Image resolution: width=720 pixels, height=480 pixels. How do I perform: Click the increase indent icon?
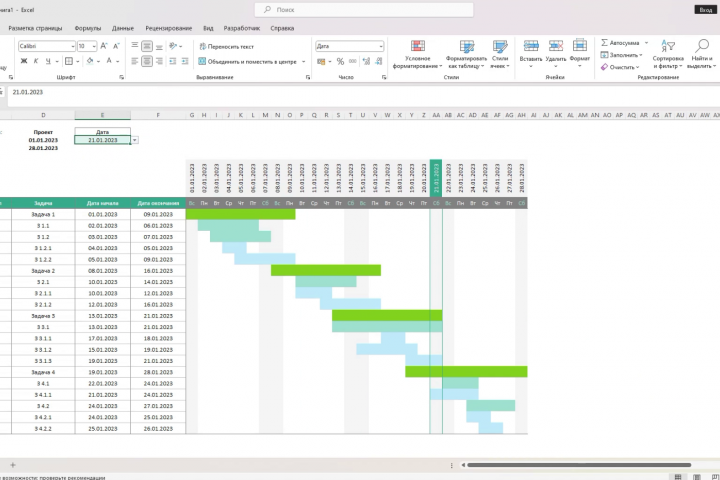tap(185, 61)
